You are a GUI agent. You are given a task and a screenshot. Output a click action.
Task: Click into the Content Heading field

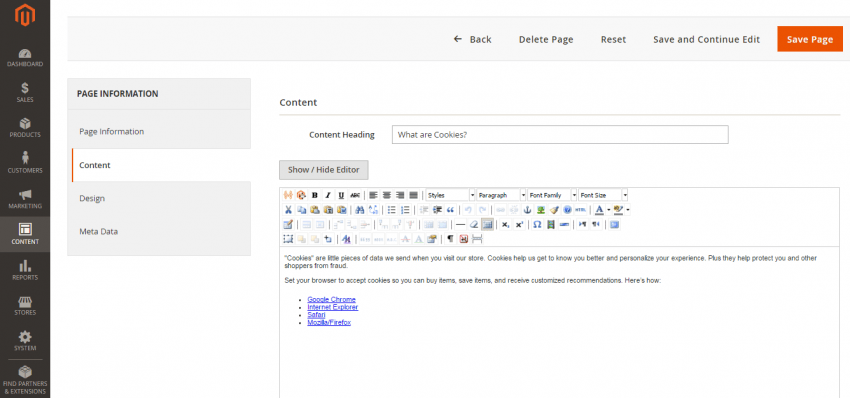click(560, 134)
